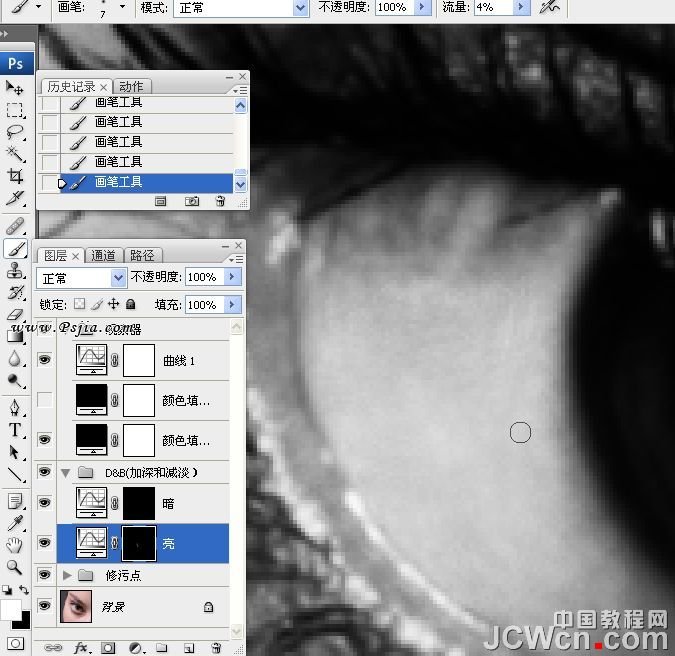Viewport: 675px width, 656px height.
Task: Select the Eyedropper tool
Action: point(15,523)
